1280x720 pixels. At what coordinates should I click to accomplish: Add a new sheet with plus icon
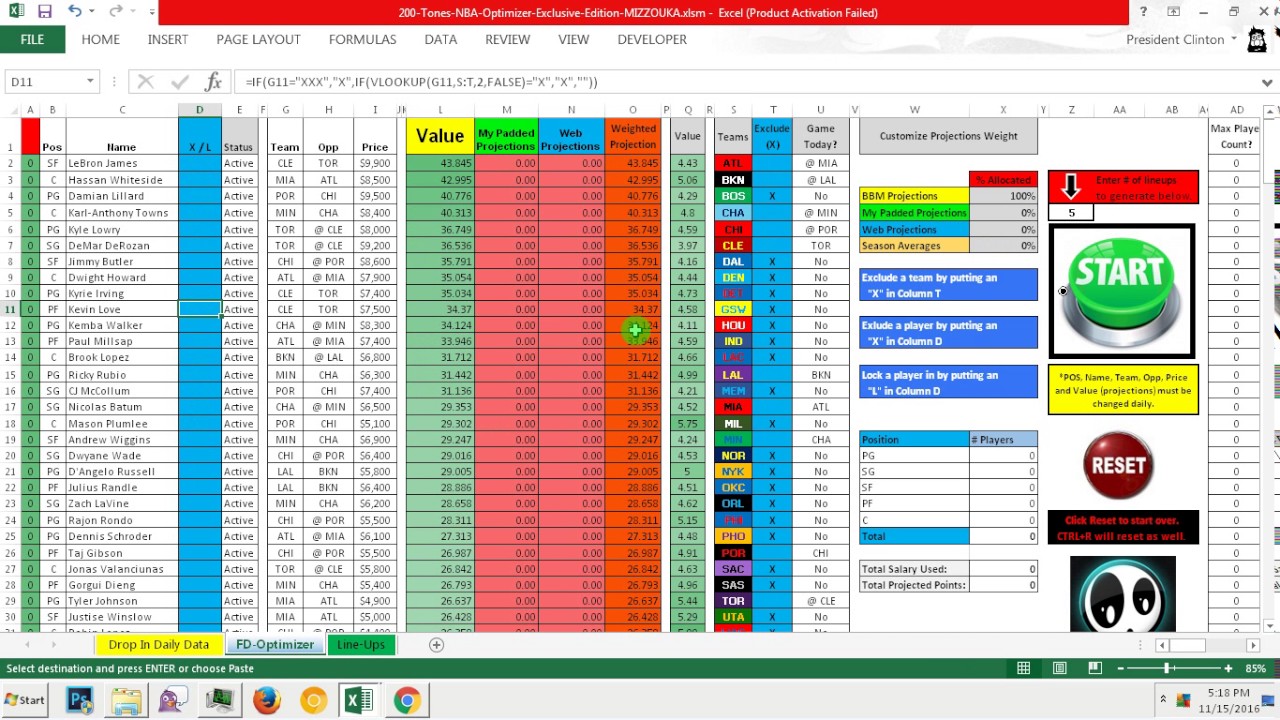436,645
